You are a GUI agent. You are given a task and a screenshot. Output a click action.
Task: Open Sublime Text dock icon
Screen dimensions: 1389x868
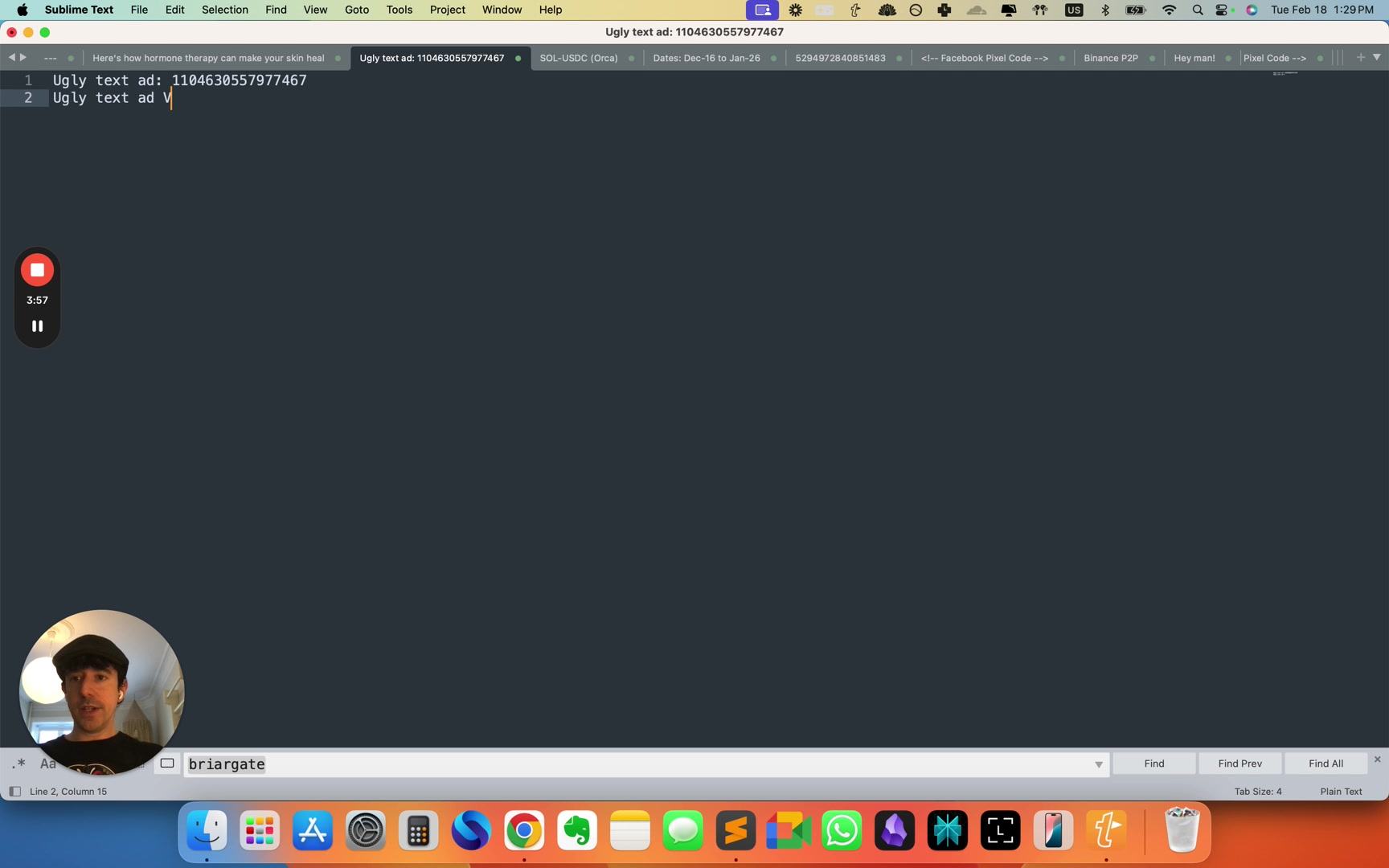pyautogui.click(x=735, y=830)
